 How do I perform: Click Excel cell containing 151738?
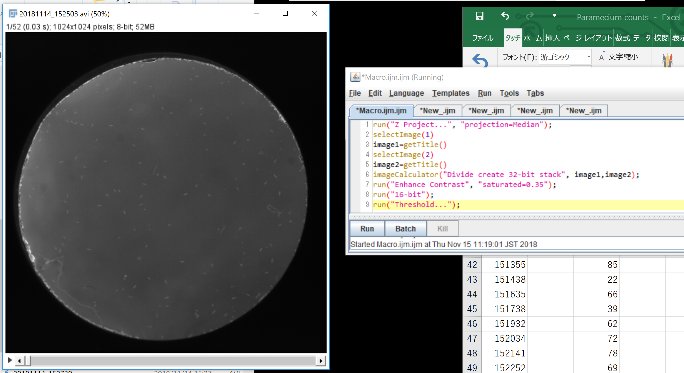point(505,309)
